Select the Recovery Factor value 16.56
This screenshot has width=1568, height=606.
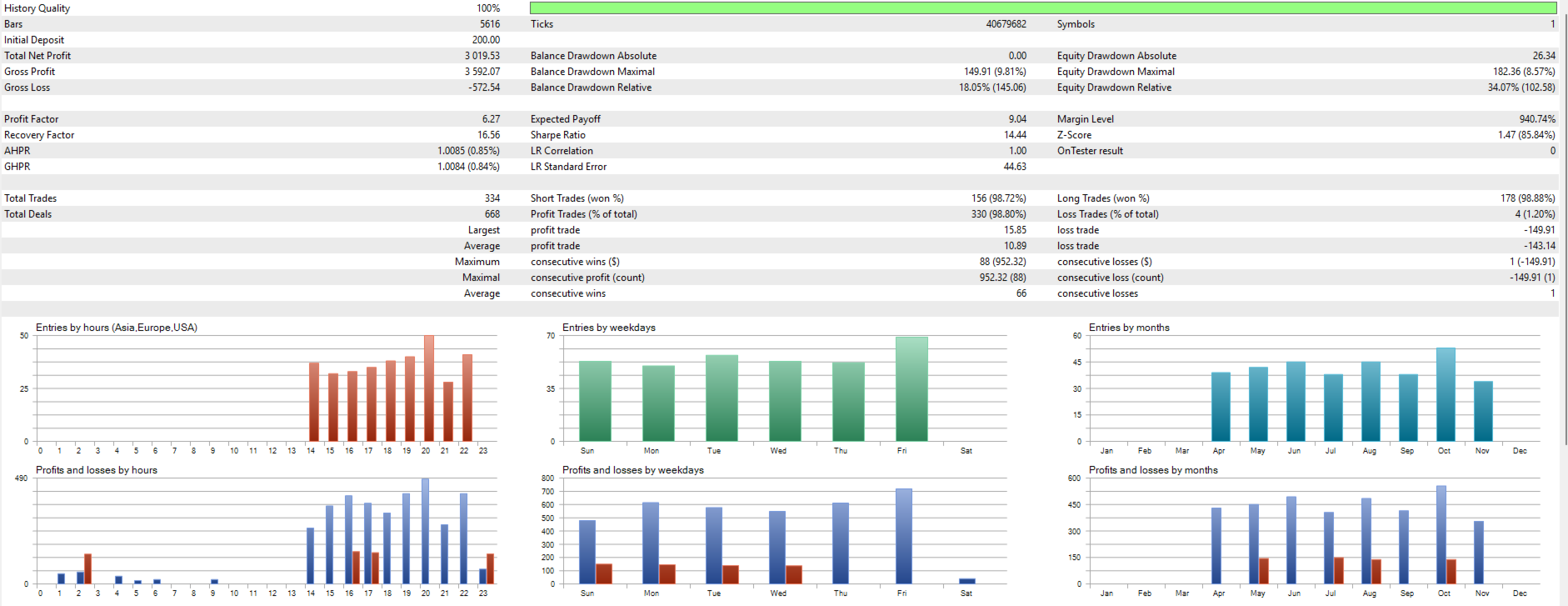[488, 135]
